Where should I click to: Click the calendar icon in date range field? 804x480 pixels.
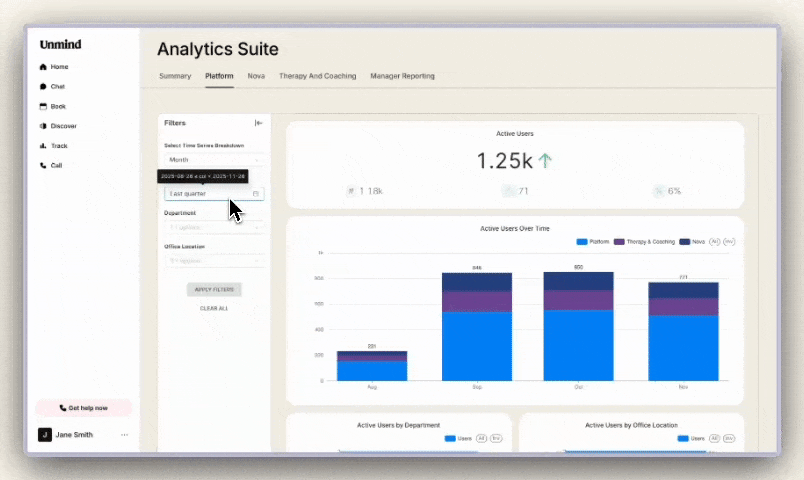pyautogui.click(x=256, y=193)
